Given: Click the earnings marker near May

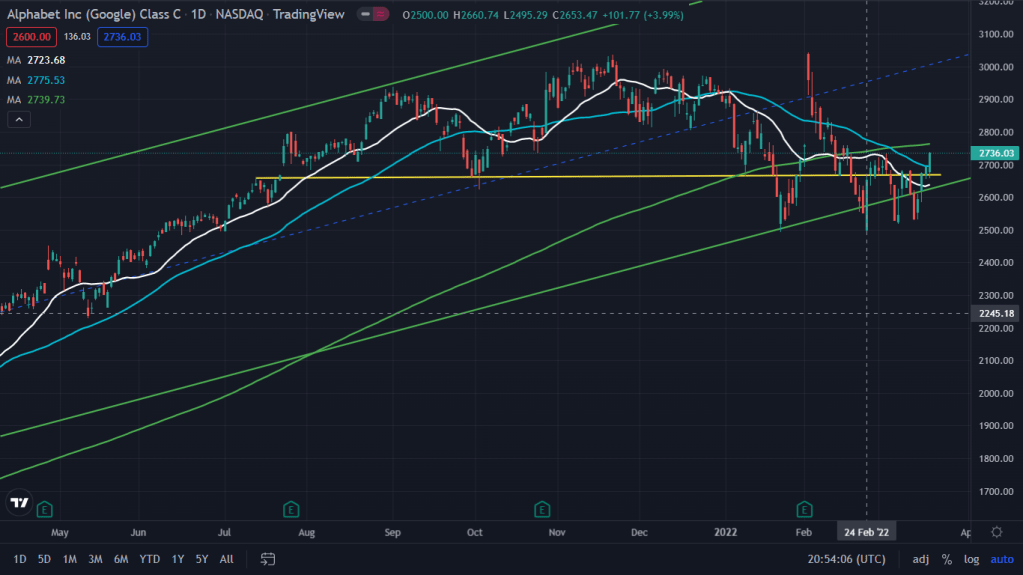Looking at the screenshot, I should tap(44, 507).
